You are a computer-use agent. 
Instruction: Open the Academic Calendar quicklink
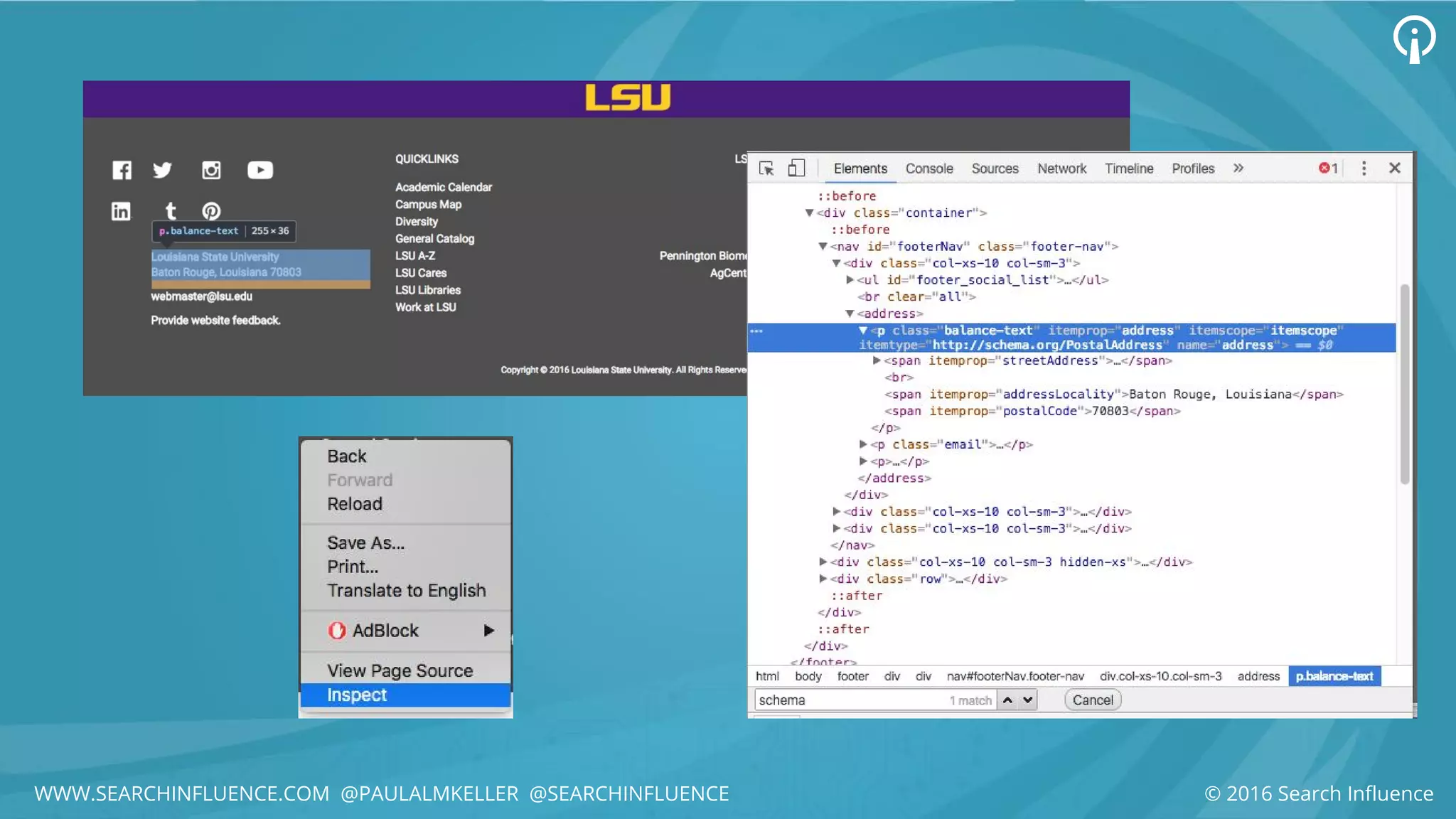(444, 187)
